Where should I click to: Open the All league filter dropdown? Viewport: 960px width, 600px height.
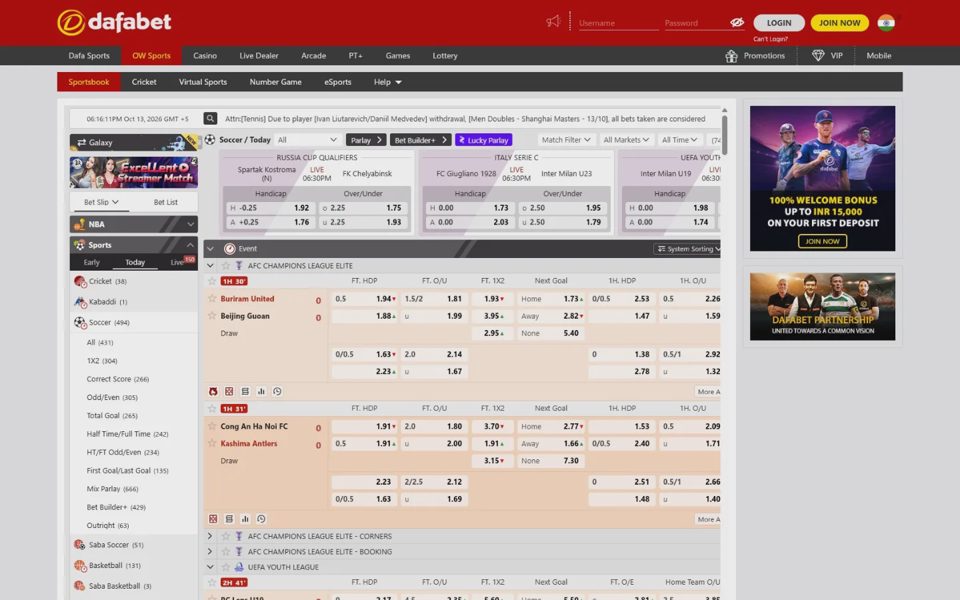pos(307,140)
